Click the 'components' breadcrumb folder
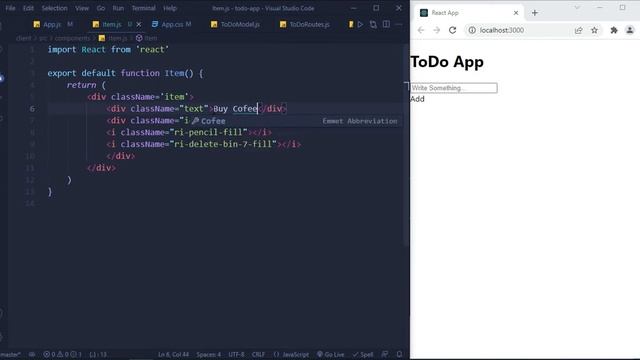The image size is (640, 360). click(72, 38)
